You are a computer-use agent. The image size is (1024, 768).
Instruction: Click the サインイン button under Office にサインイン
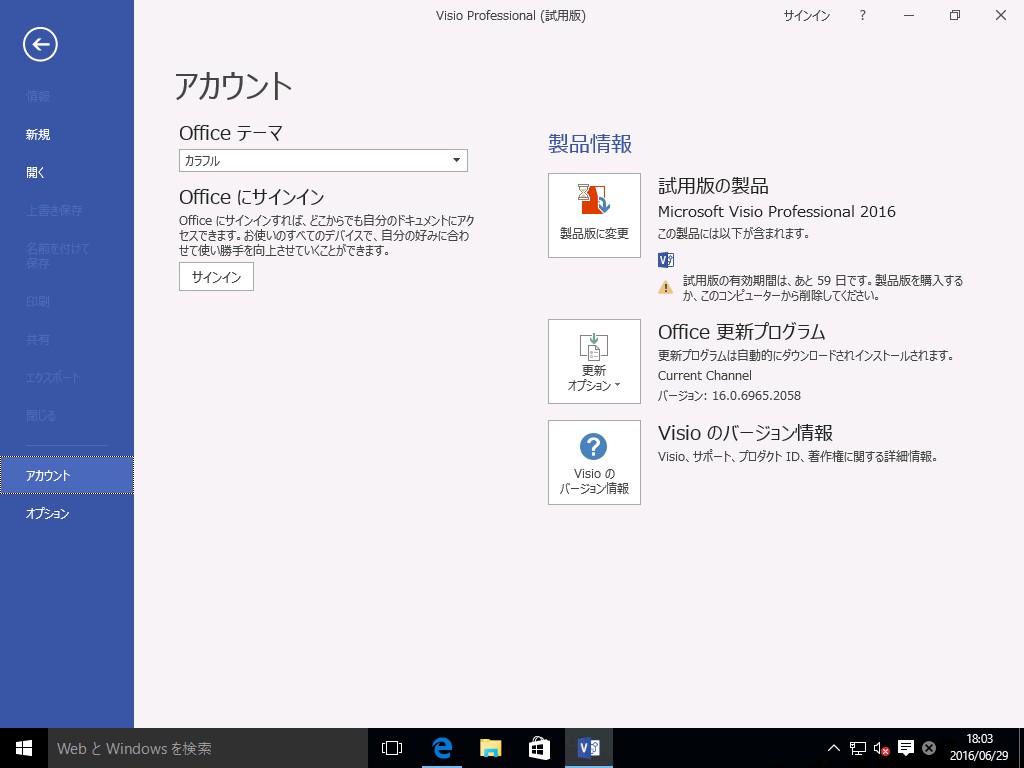pos(216,277)
